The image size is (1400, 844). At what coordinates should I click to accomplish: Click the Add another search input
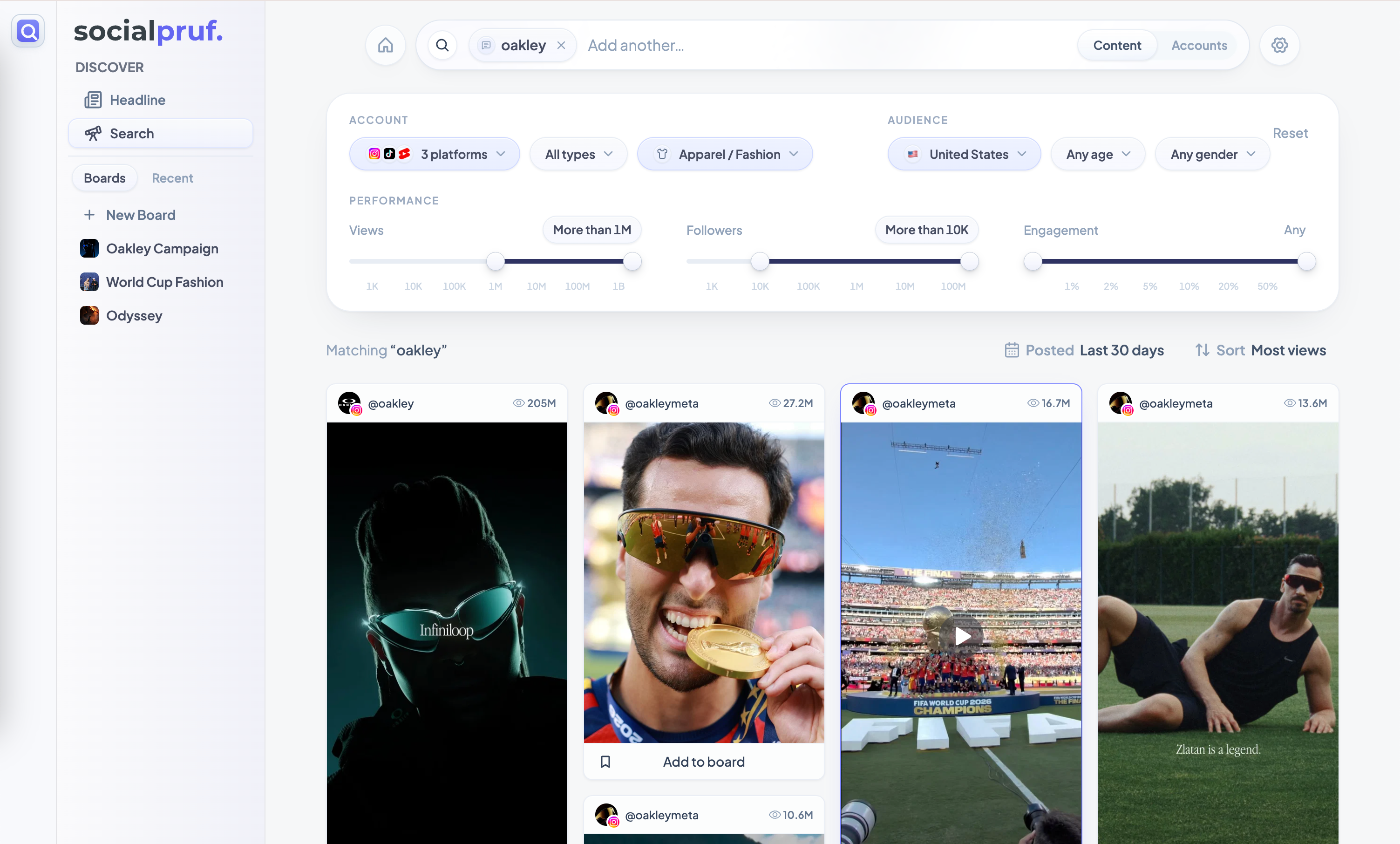click(x=827, y=46)
